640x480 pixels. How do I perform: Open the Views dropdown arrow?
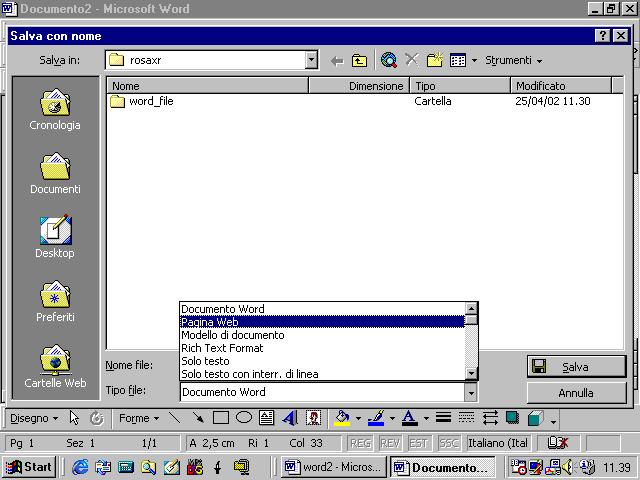[x=474, y=61]
